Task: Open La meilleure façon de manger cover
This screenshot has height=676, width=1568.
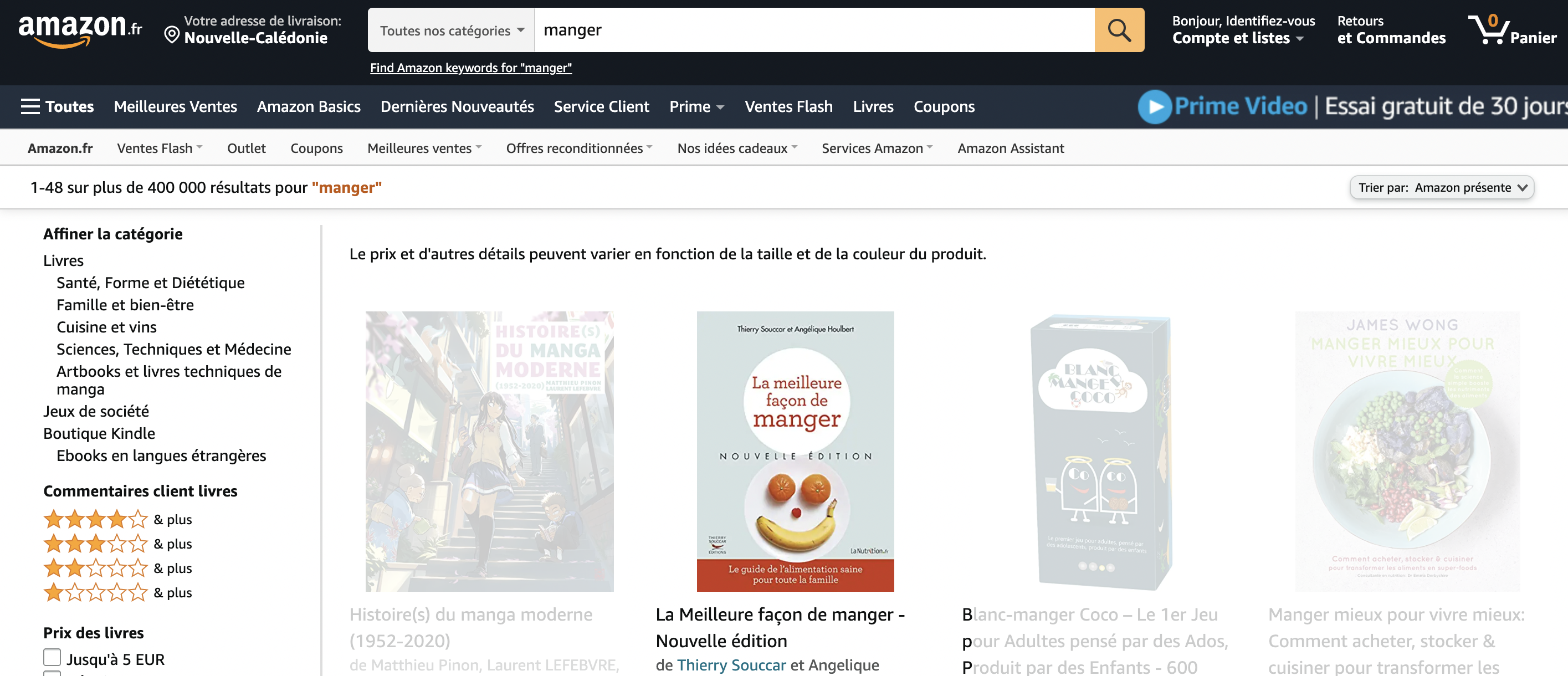Action: 795,451
